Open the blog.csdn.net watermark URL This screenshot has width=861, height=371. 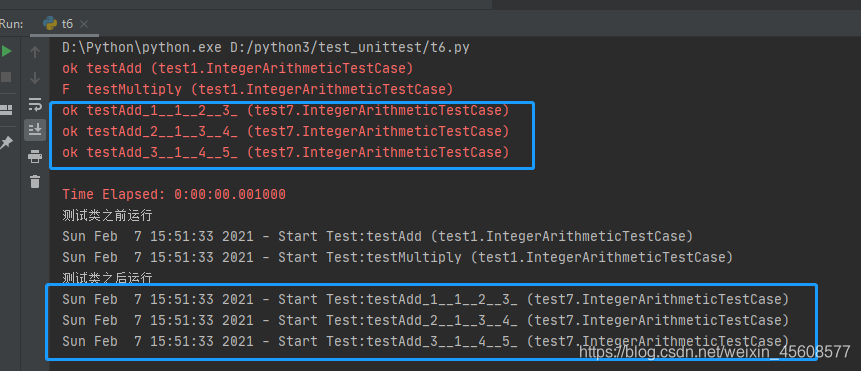coord(715,351)
